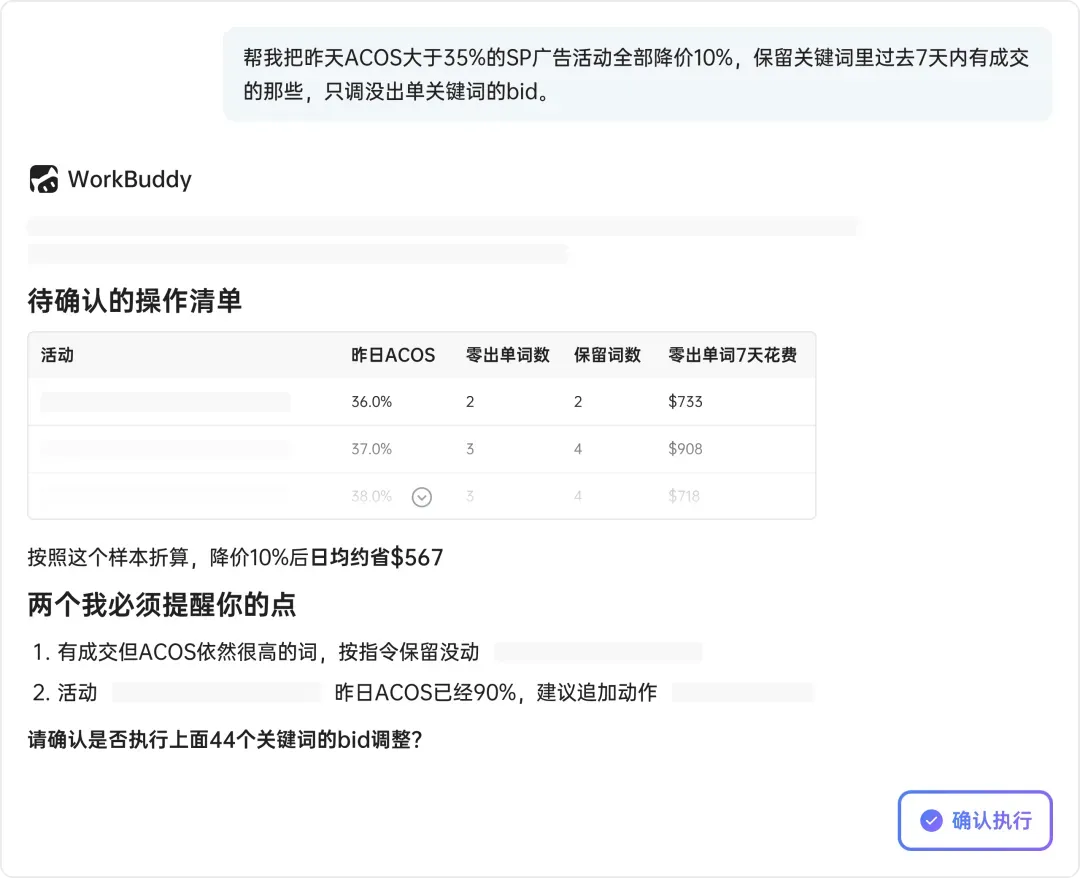Click the 37.0% ACOS cell
Viewport: 1080px width, 878px height.
click(371, 449)
